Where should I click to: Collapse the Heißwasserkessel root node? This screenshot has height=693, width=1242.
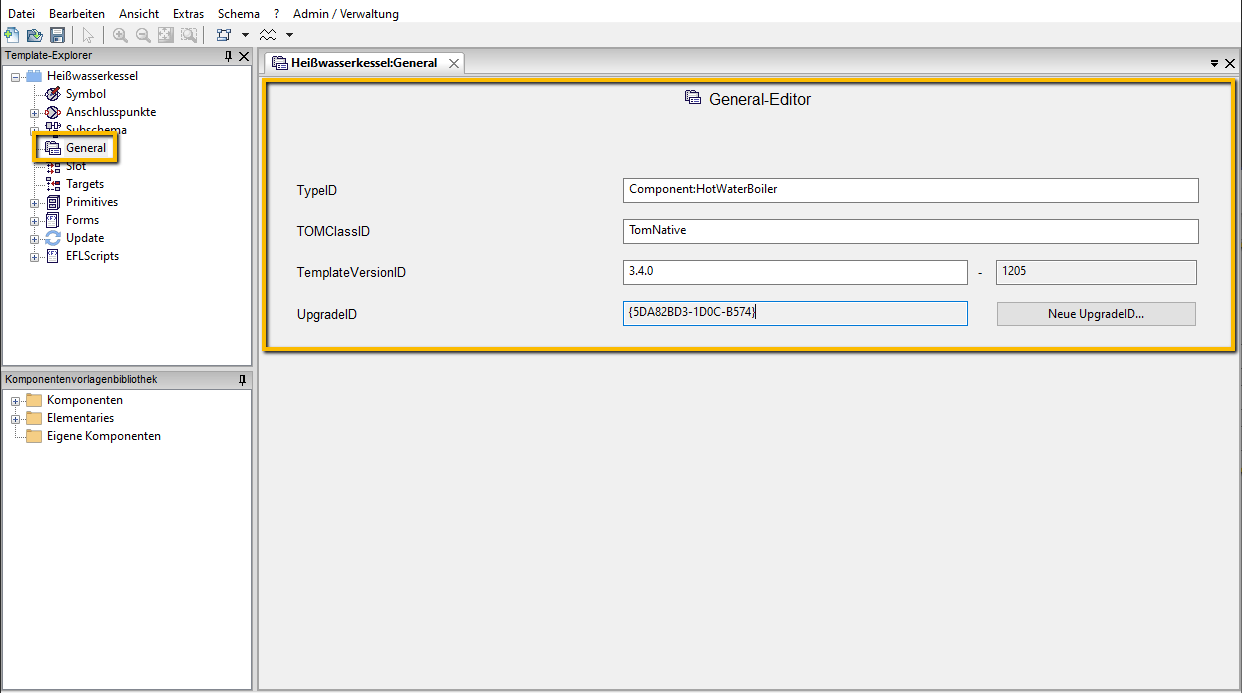[x=16, y=77]
